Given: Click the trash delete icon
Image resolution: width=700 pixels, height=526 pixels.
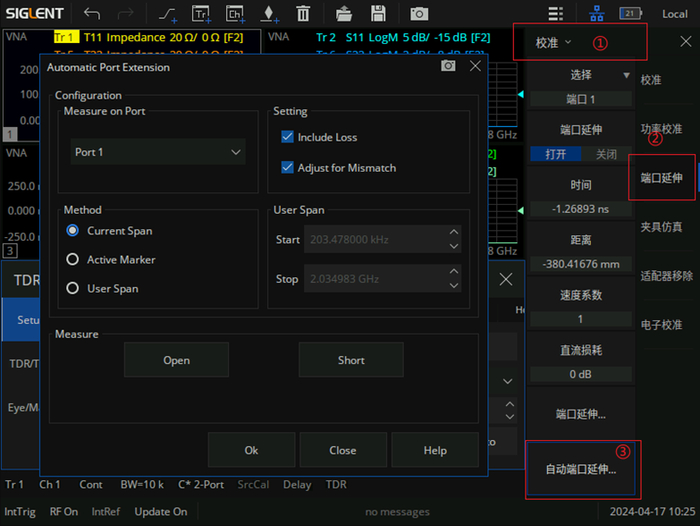Looking at the screenshot, I should [x=303, y=14].
